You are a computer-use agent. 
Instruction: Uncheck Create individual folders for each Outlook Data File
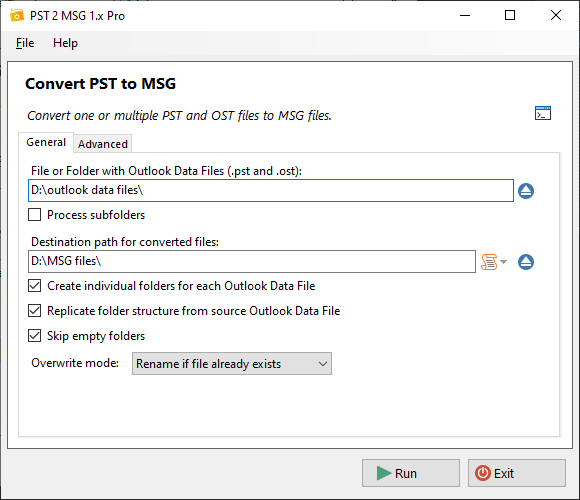click(34, 286)
